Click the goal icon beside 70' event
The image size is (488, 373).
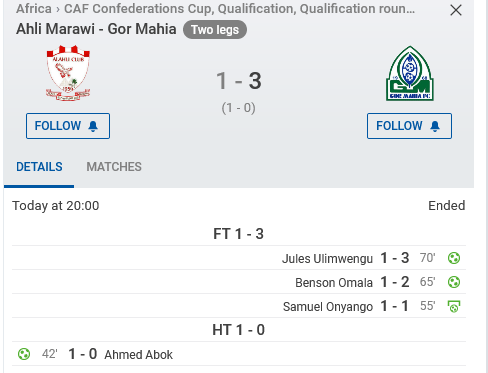[454, 258]
